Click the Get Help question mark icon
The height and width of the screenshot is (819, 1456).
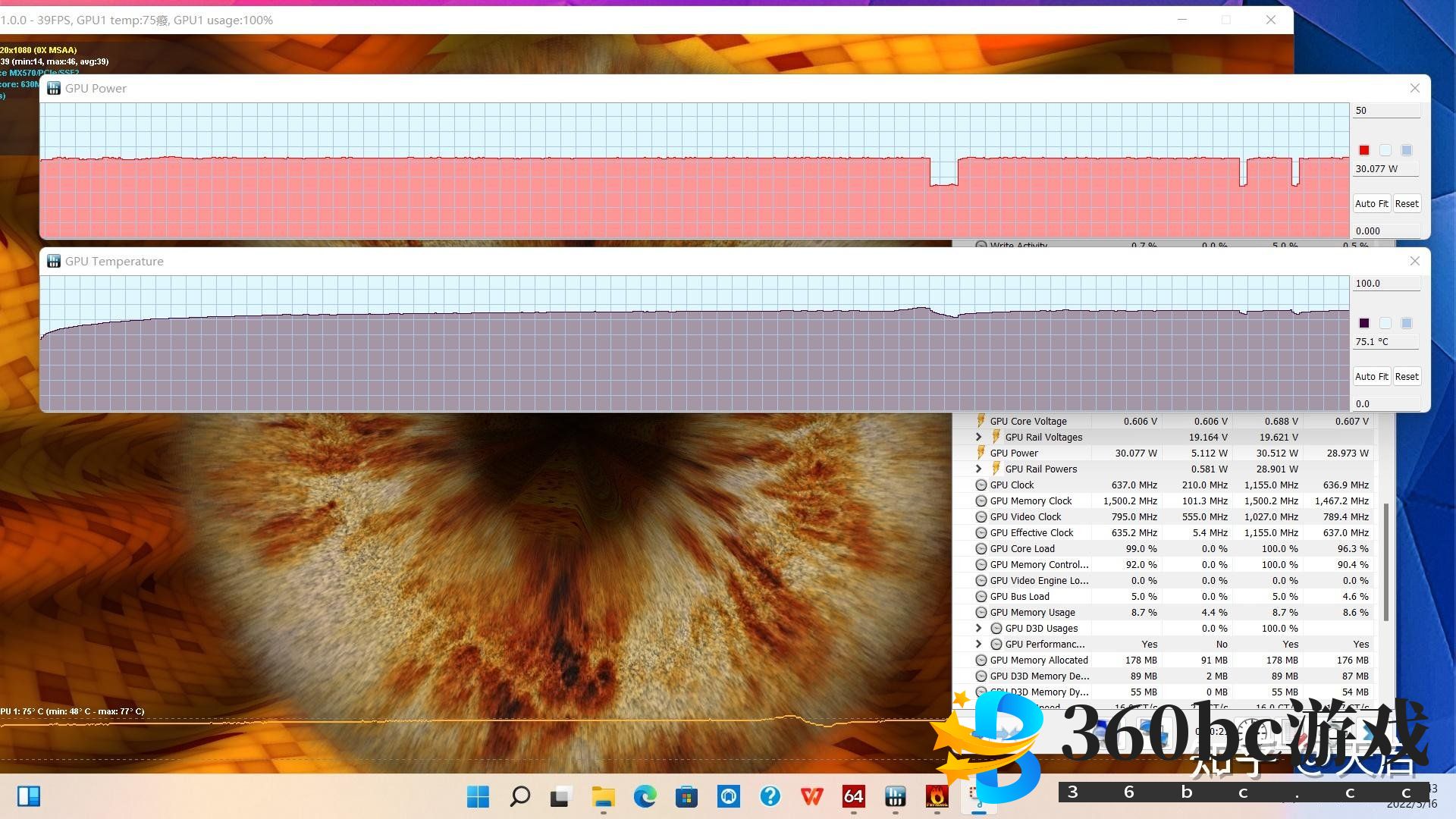[770, 796]
